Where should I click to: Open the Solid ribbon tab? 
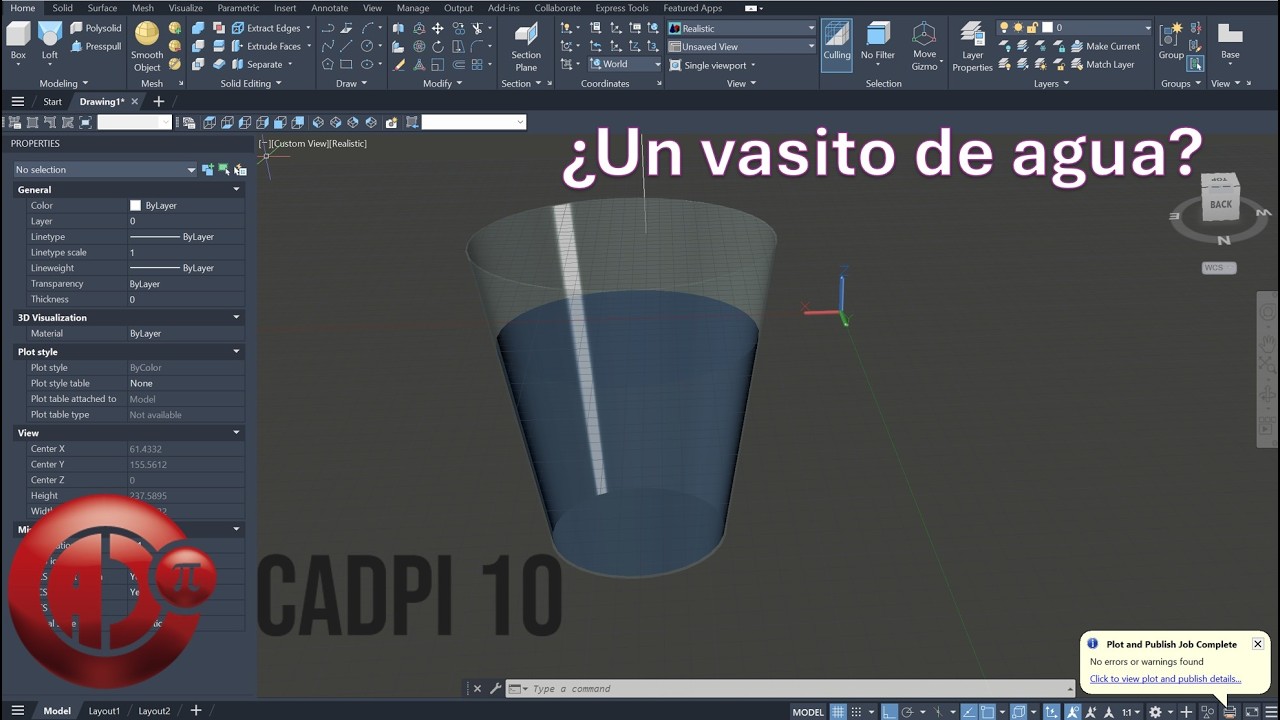(x=62, y=8)
